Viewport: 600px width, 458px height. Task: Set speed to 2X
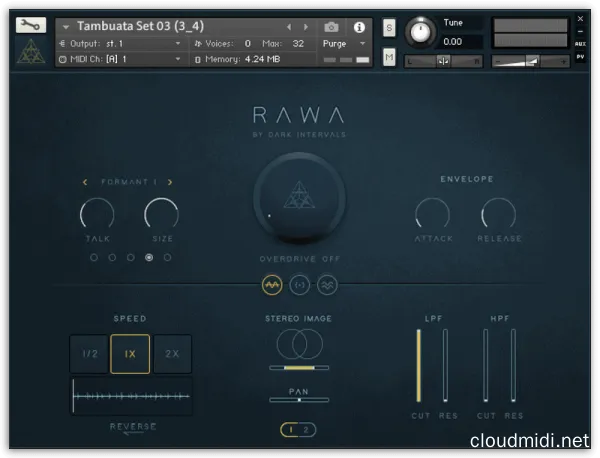[172, 354]
